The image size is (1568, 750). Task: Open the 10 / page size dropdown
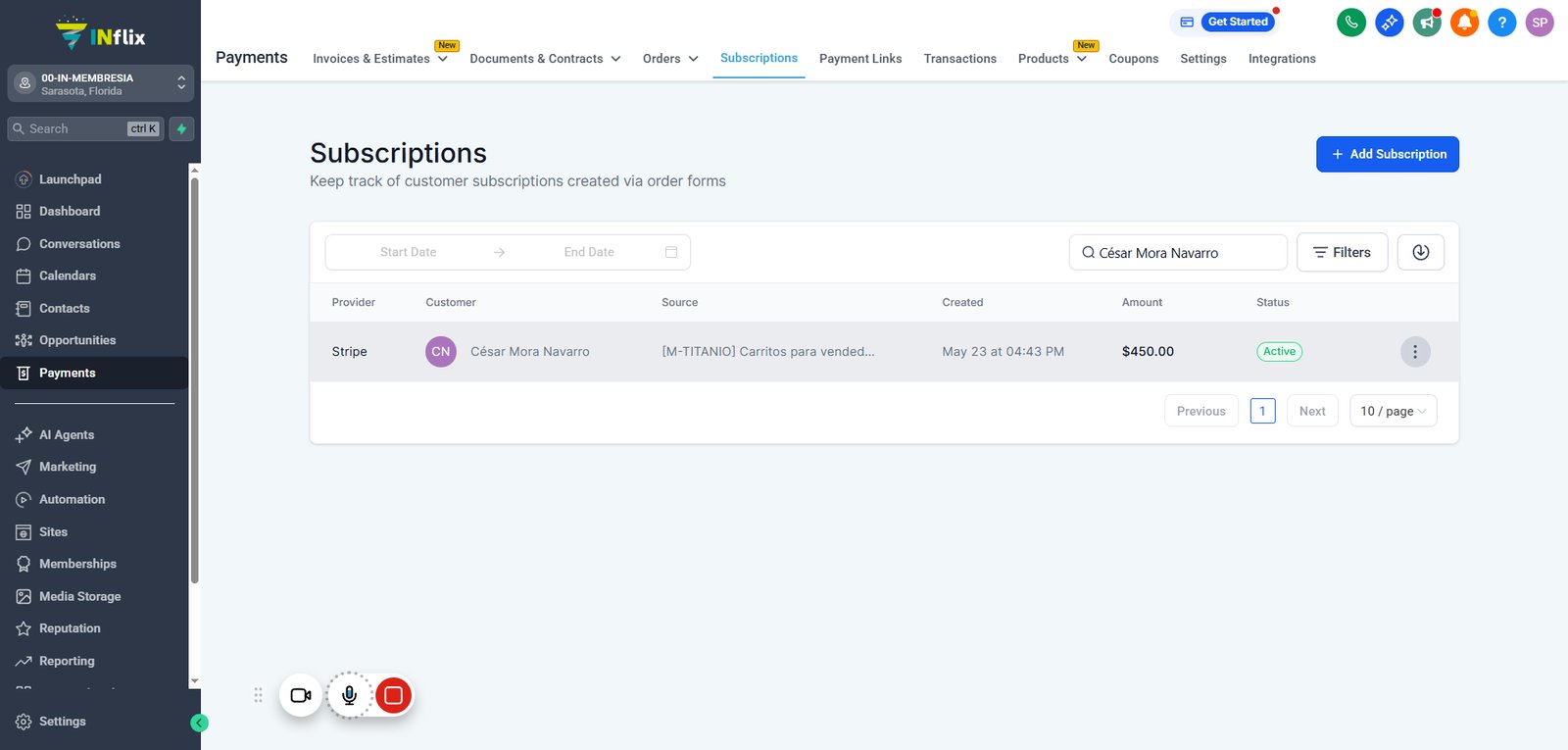click(1393, 411)
